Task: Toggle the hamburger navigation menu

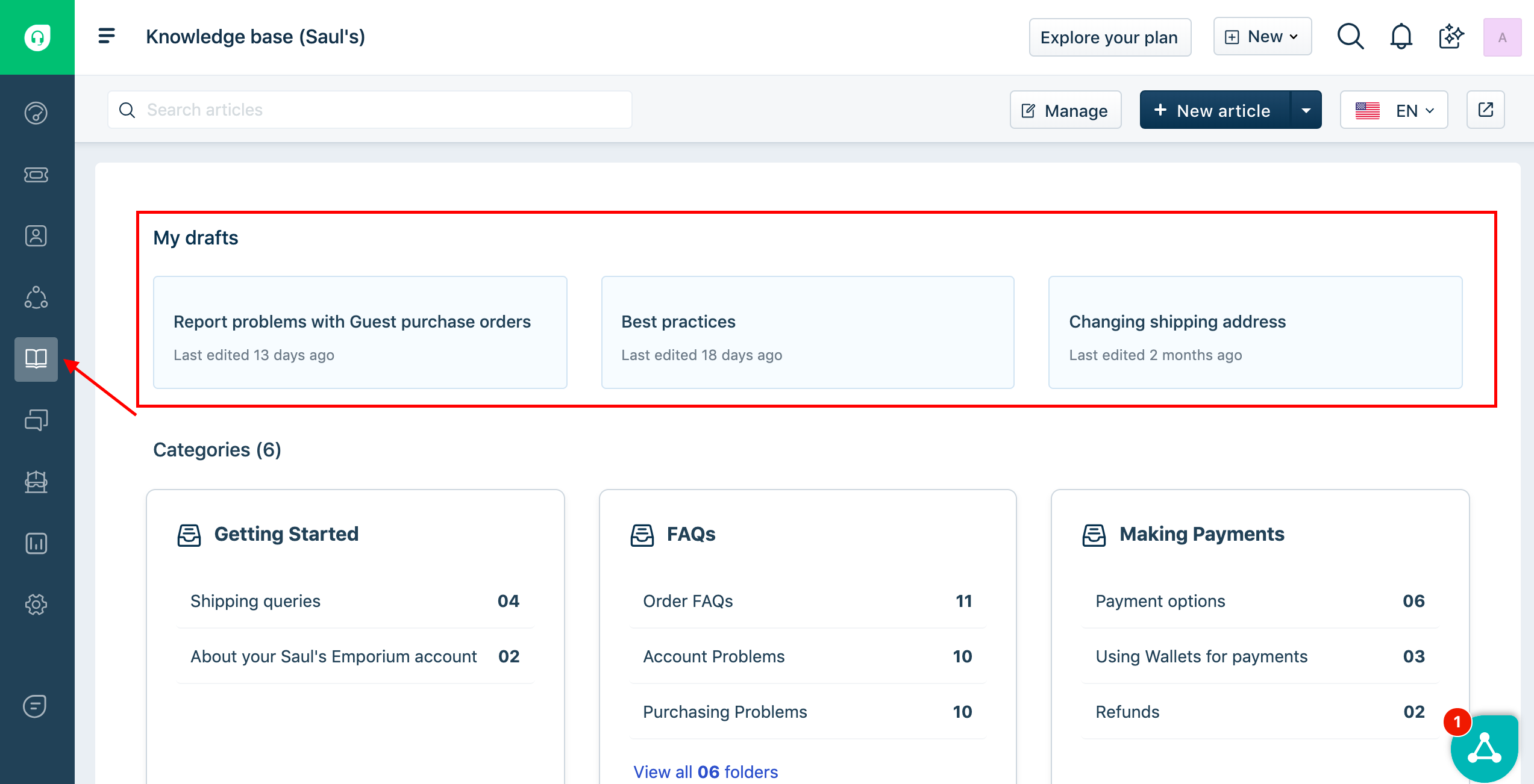Action: point(107,36)
